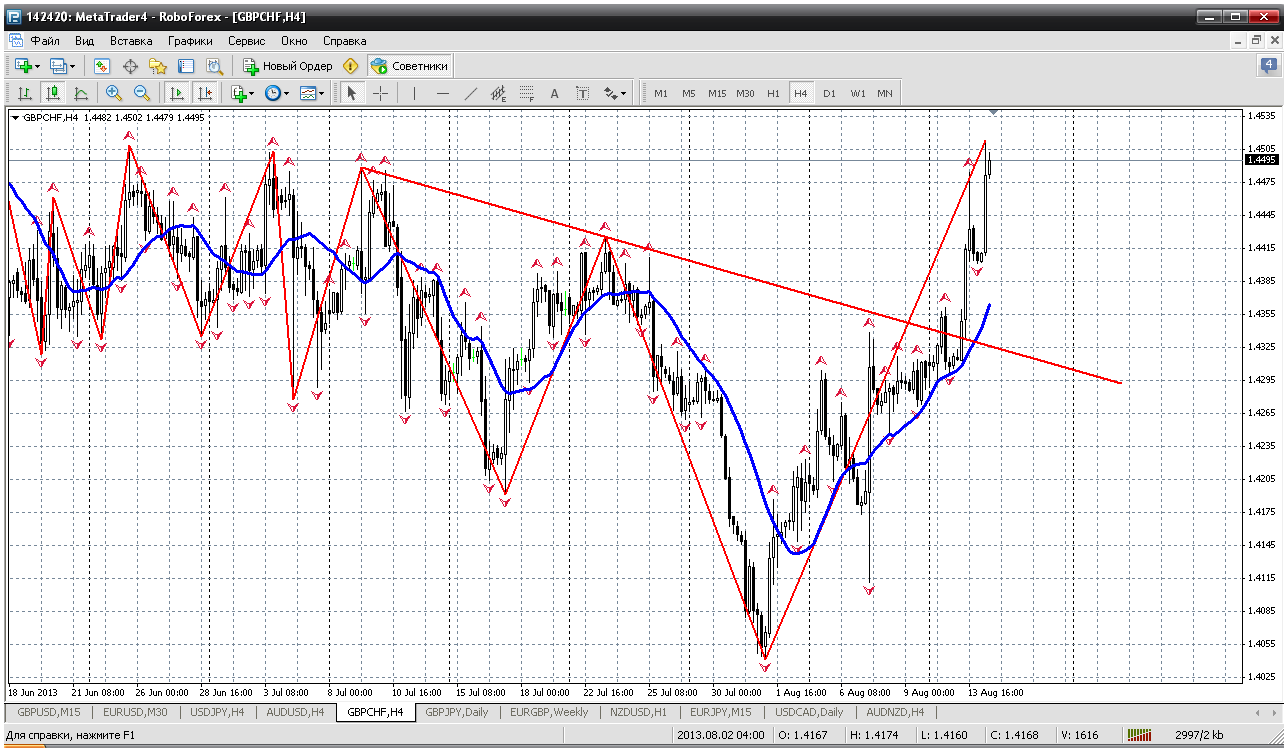Open the Market Watch window icon
Viewport: 1288px width, 748px height.
point(102,66)
